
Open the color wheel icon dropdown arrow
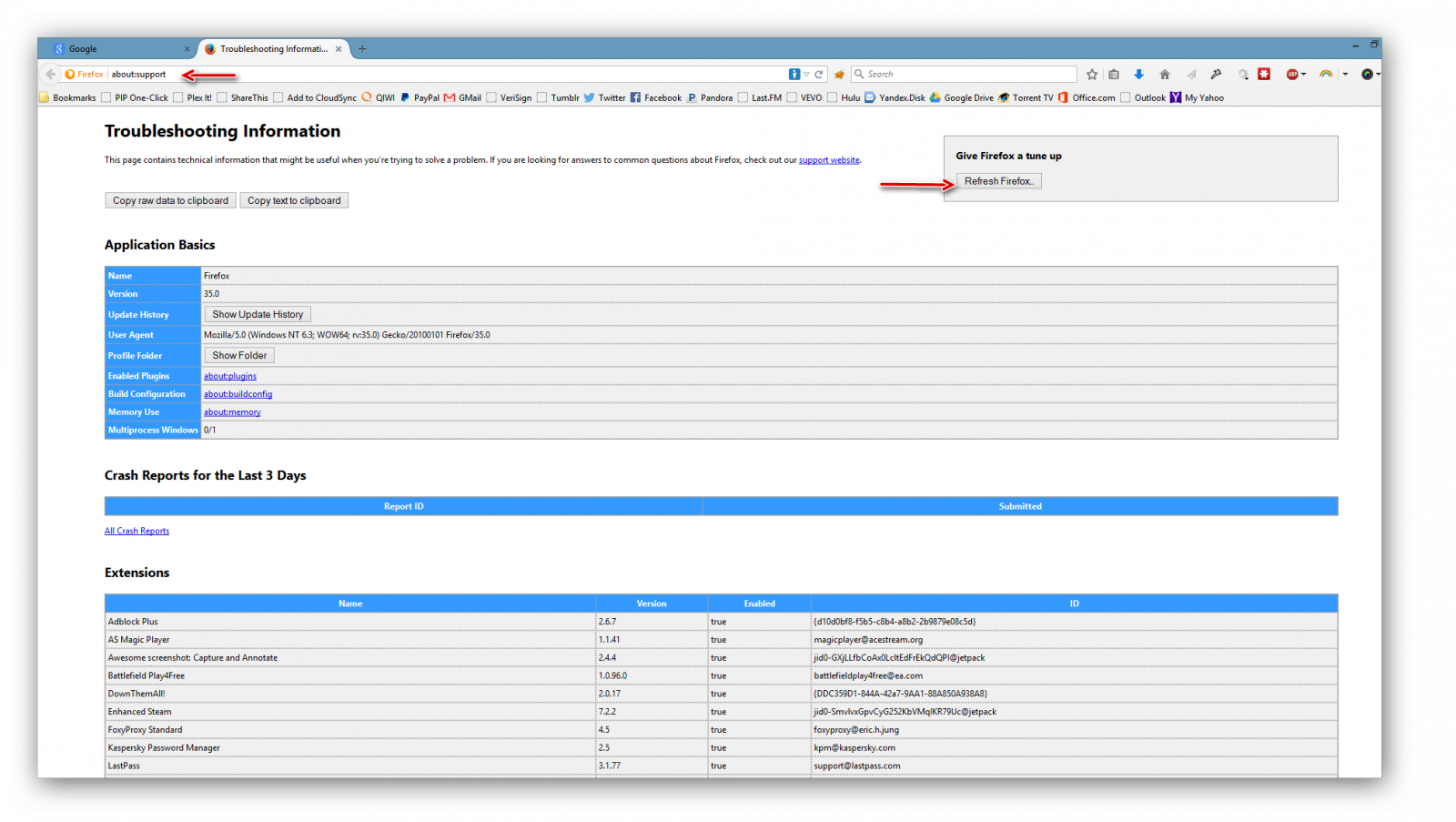pyautogui.click(x=1378, y=75)
